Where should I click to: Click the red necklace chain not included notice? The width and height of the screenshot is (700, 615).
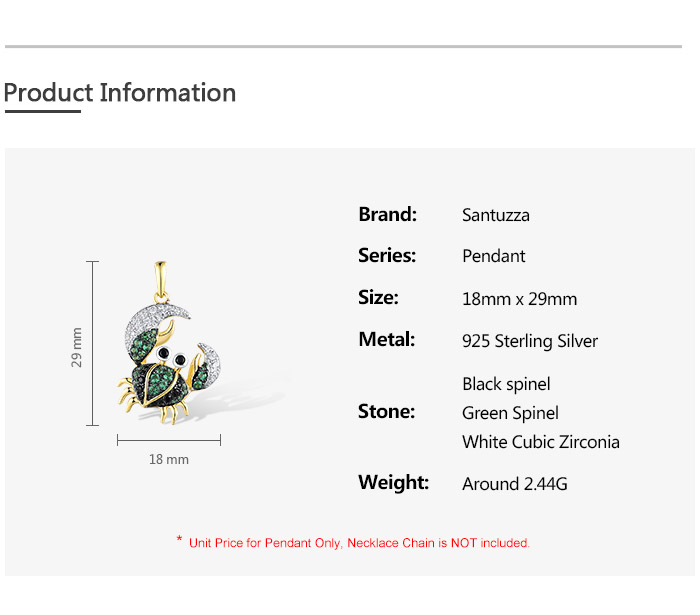(x=359, y=543)
